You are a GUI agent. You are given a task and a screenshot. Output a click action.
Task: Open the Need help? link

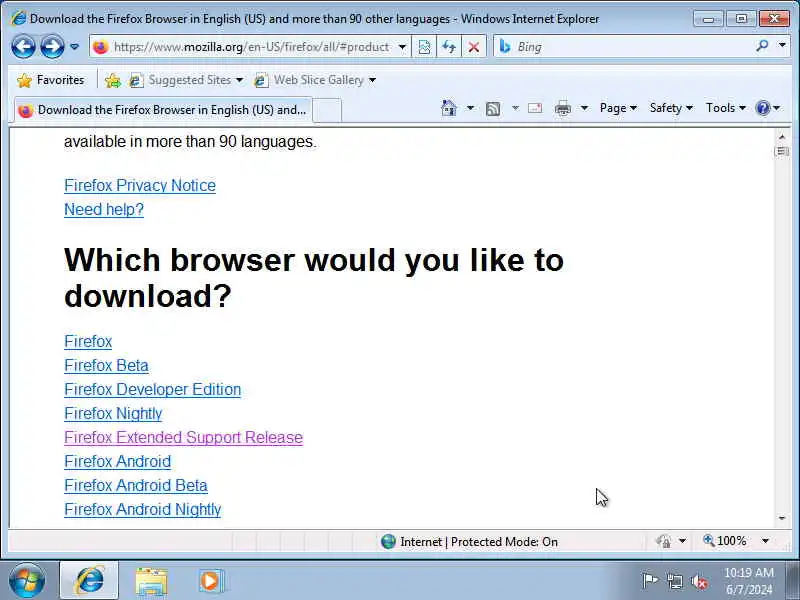coord(104,210)
